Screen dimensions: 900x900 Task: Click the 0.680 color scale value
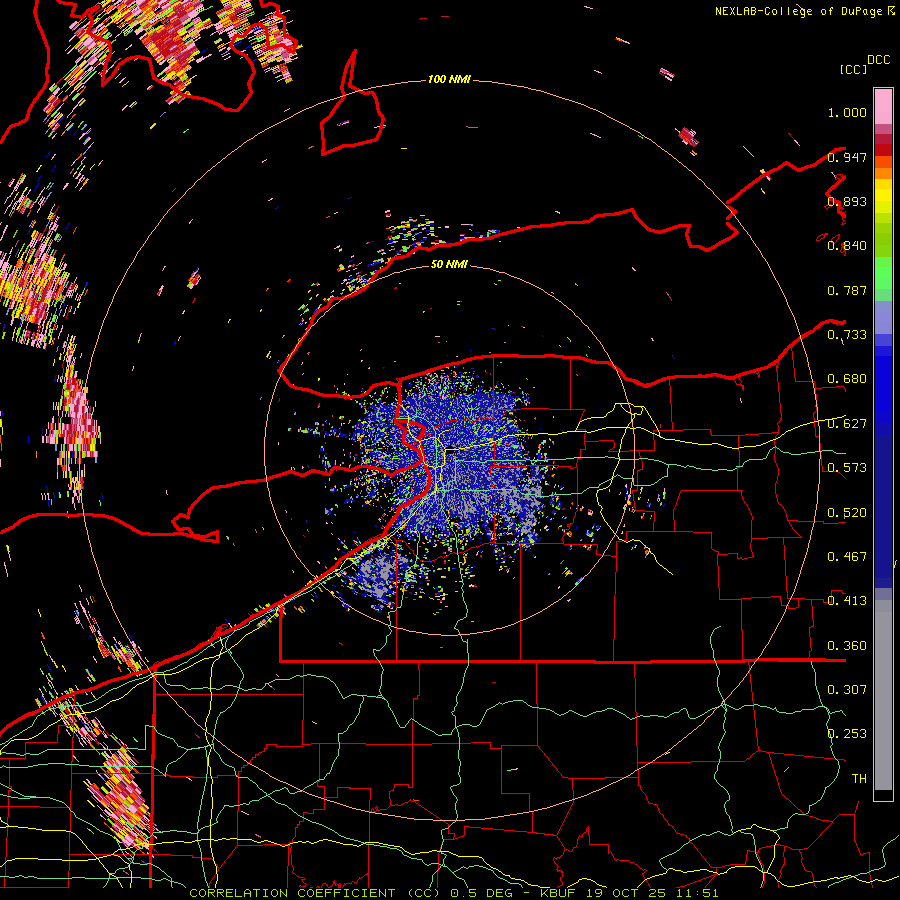click(847, 379)
